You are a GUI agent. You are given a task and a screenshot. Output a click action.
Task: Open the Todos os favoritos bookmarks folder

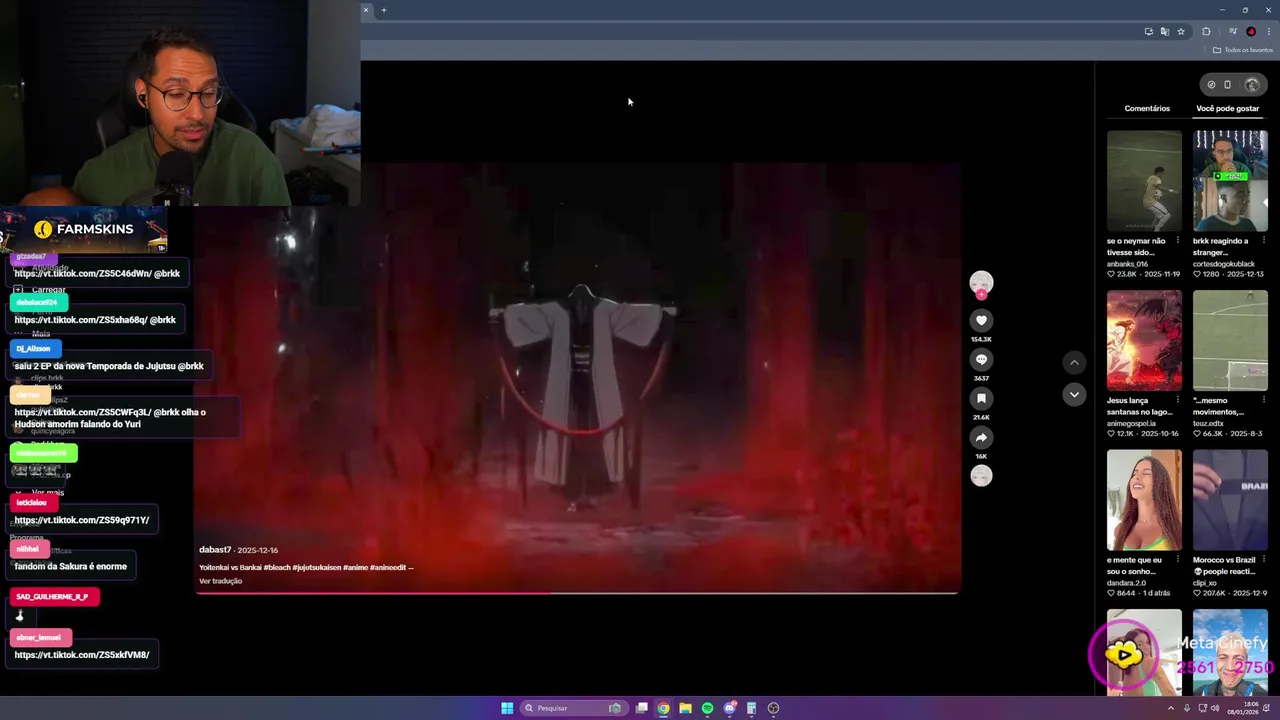(x=1243, y=50)
